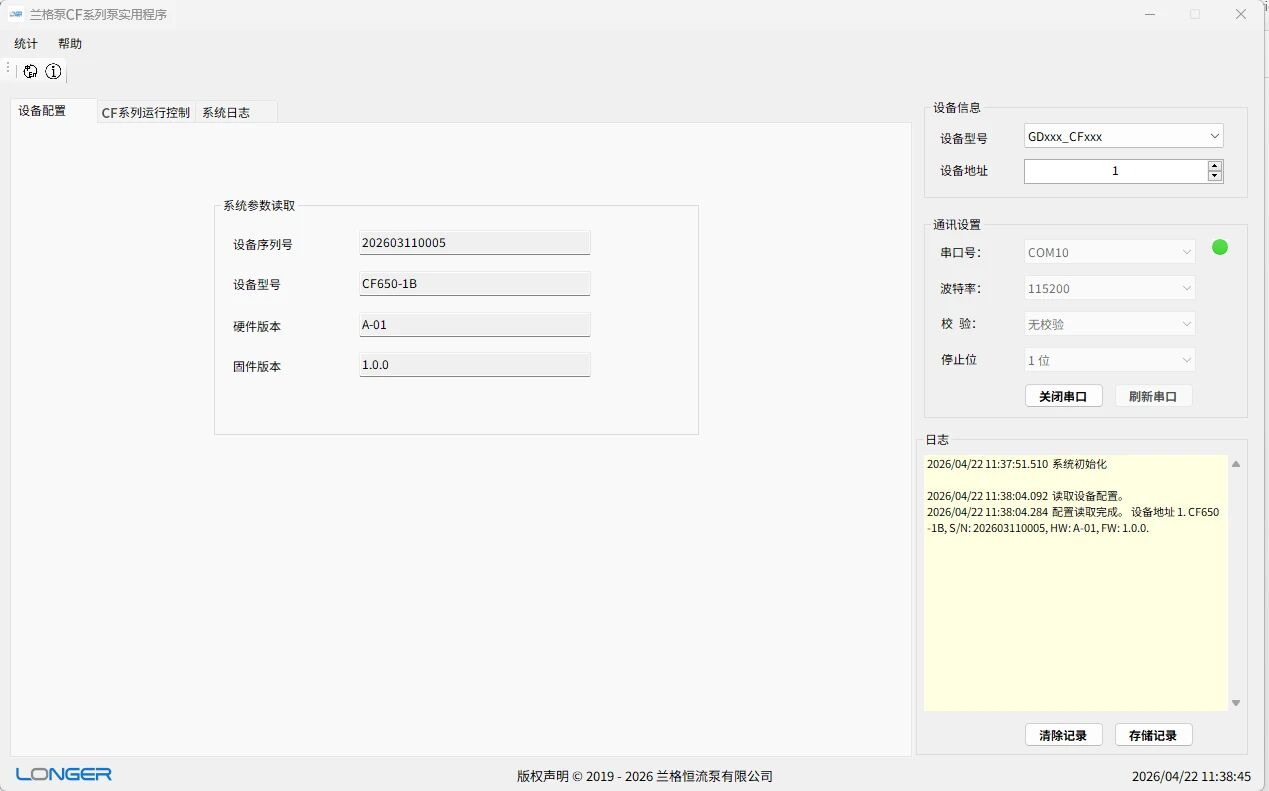Click the log line 系统初始化
Image resolution: width=1269 pixels, height=791 pixels.
[x=1017, y=464]
